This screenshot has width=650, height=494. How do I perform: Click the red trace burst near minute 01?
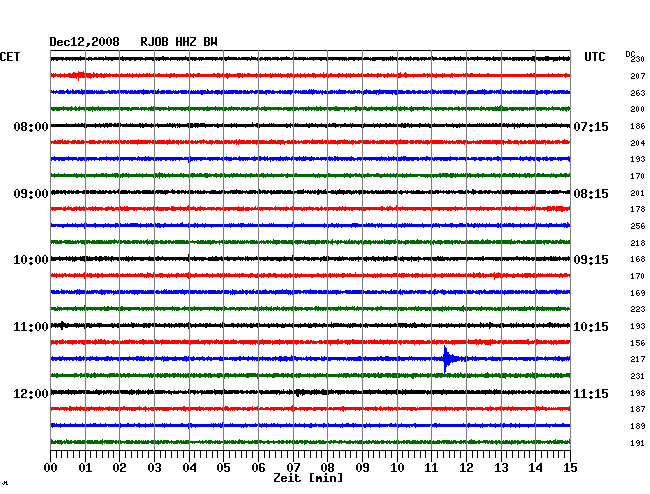pos(78,75)
